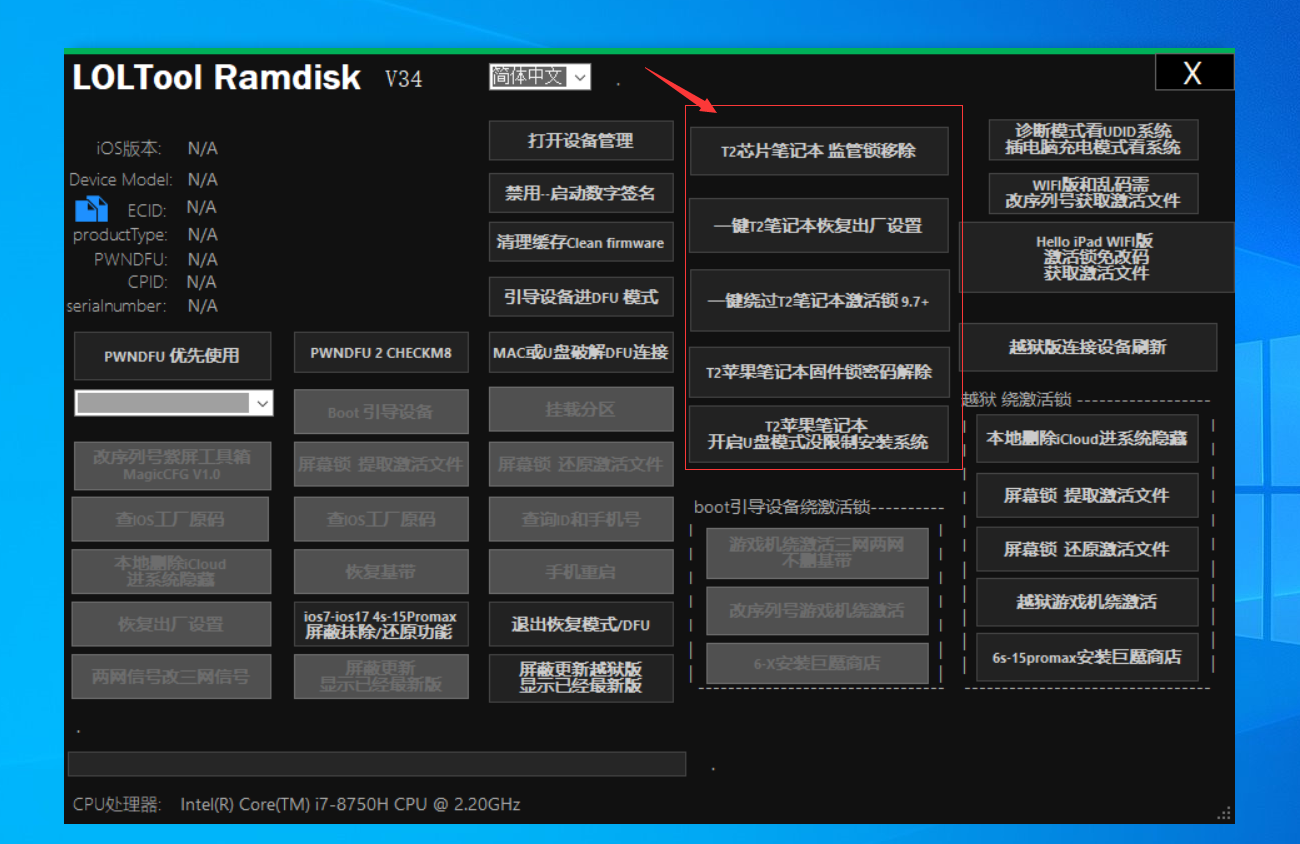Expand the empty dropdown below PWNDFU 优先使用
The height and width of the screenshot is (844, 1300).
click(x=174, y=403)
